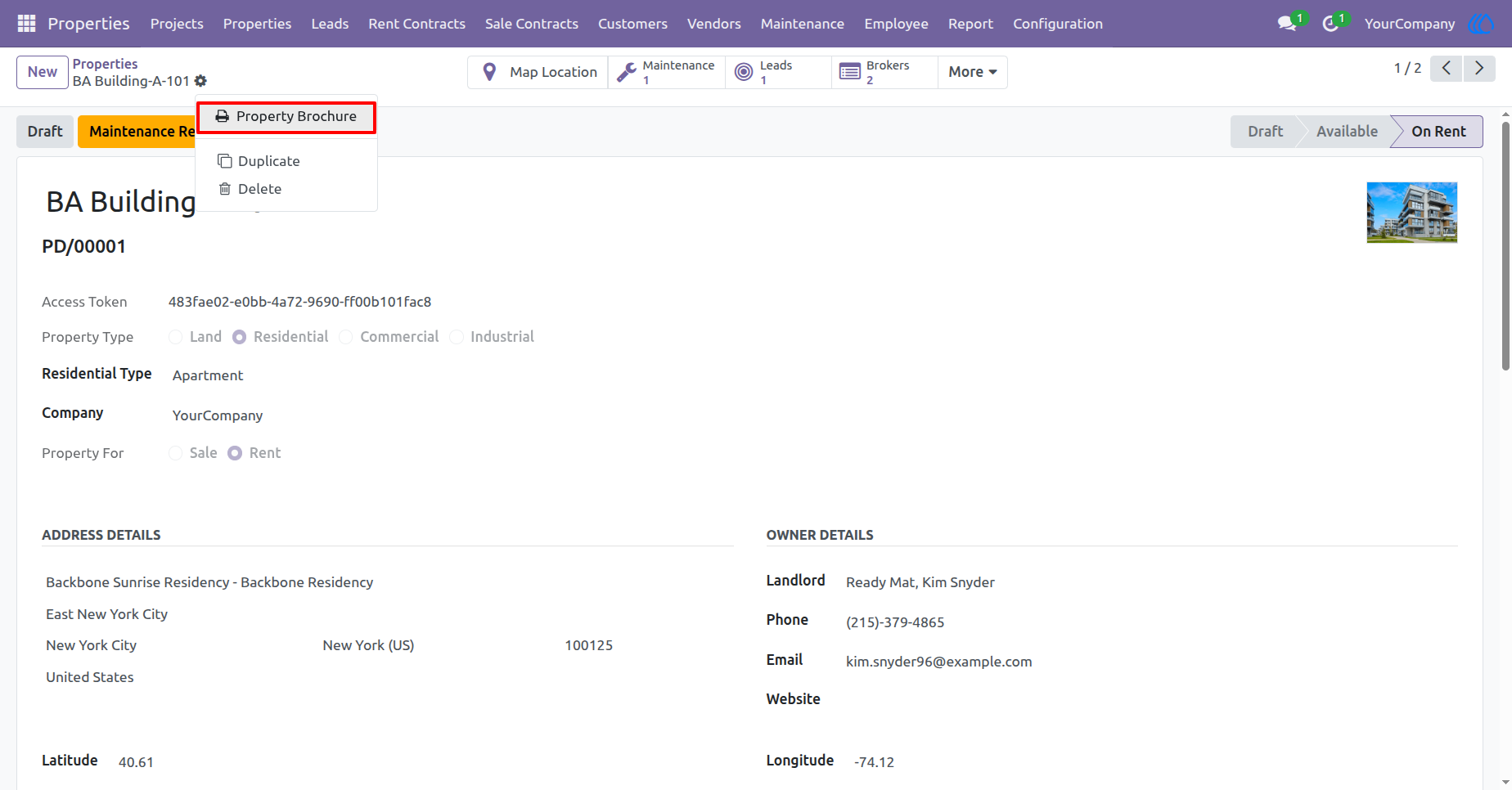Set status to Available
The width and height of the screenshot is (1512, 790).
click(x=1347, y=132)
